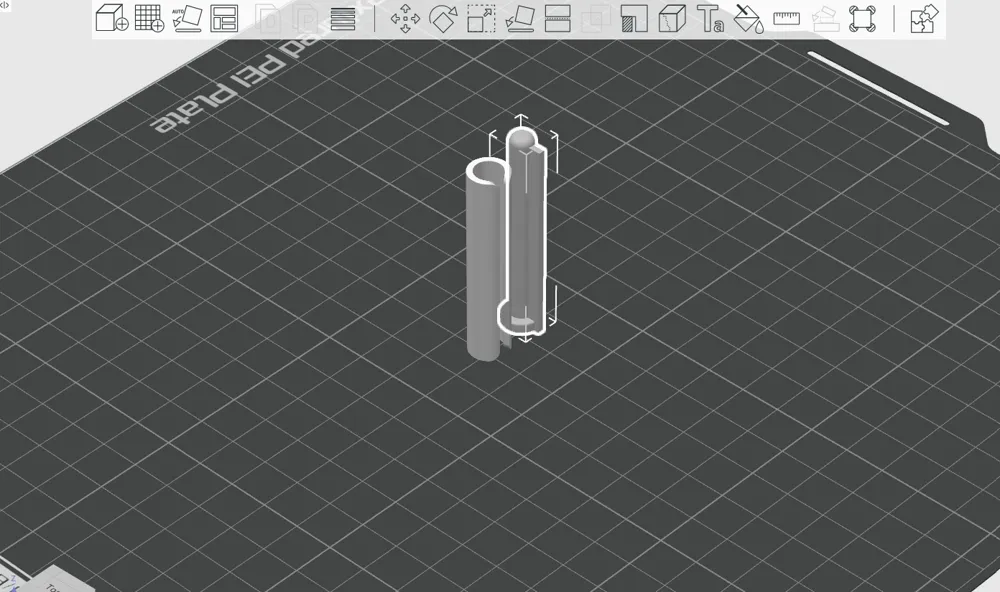Select the left hollow cylinder model
This screenshot has height=592, width=1000.
(x=486, y=262)
